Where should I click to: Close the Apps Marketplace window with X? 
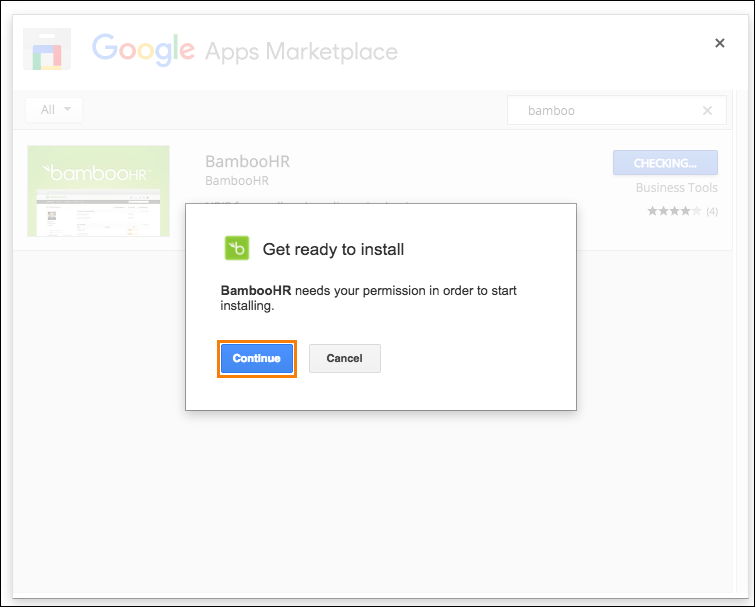pos(720,43)
